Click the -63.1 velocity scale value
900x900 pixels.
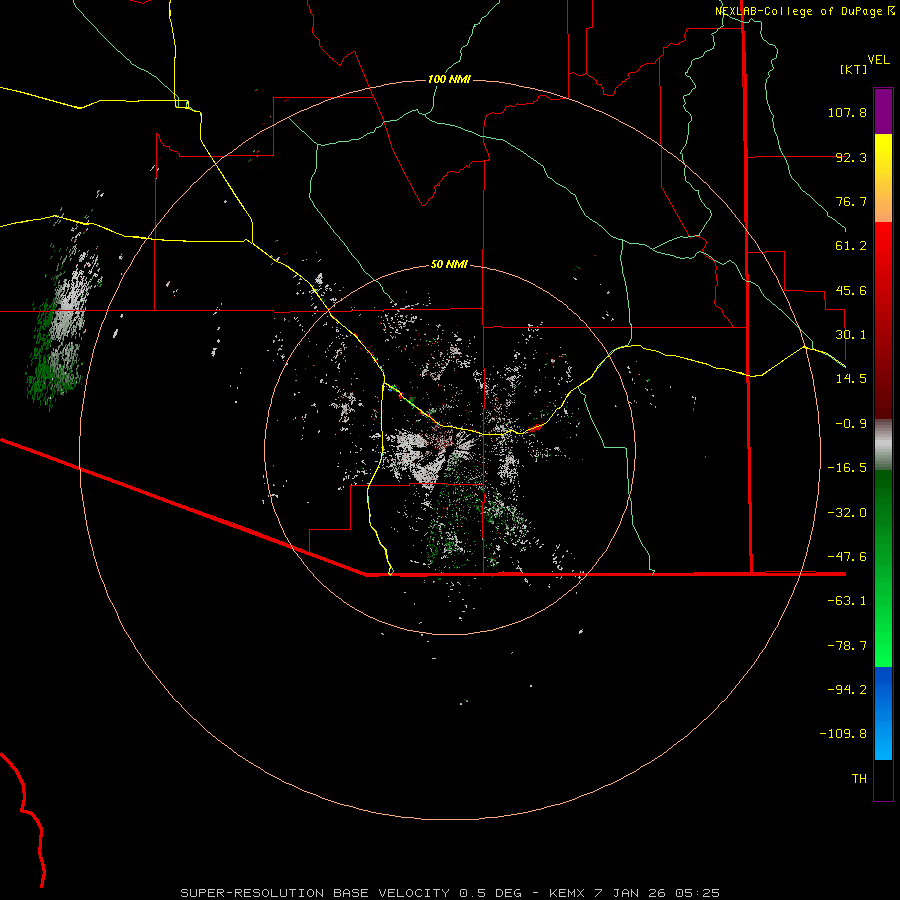pyautogui.click(x=847, y=601)
